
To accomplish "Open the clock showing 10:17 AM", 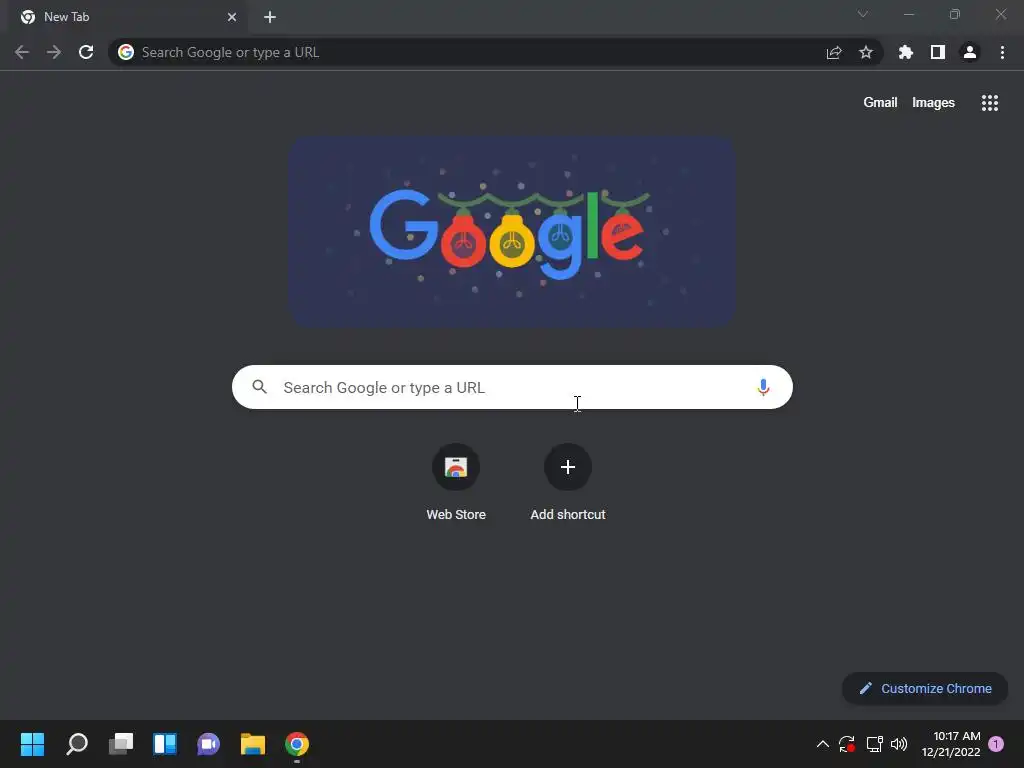I will pyautogui.click(x=951, y=744).
